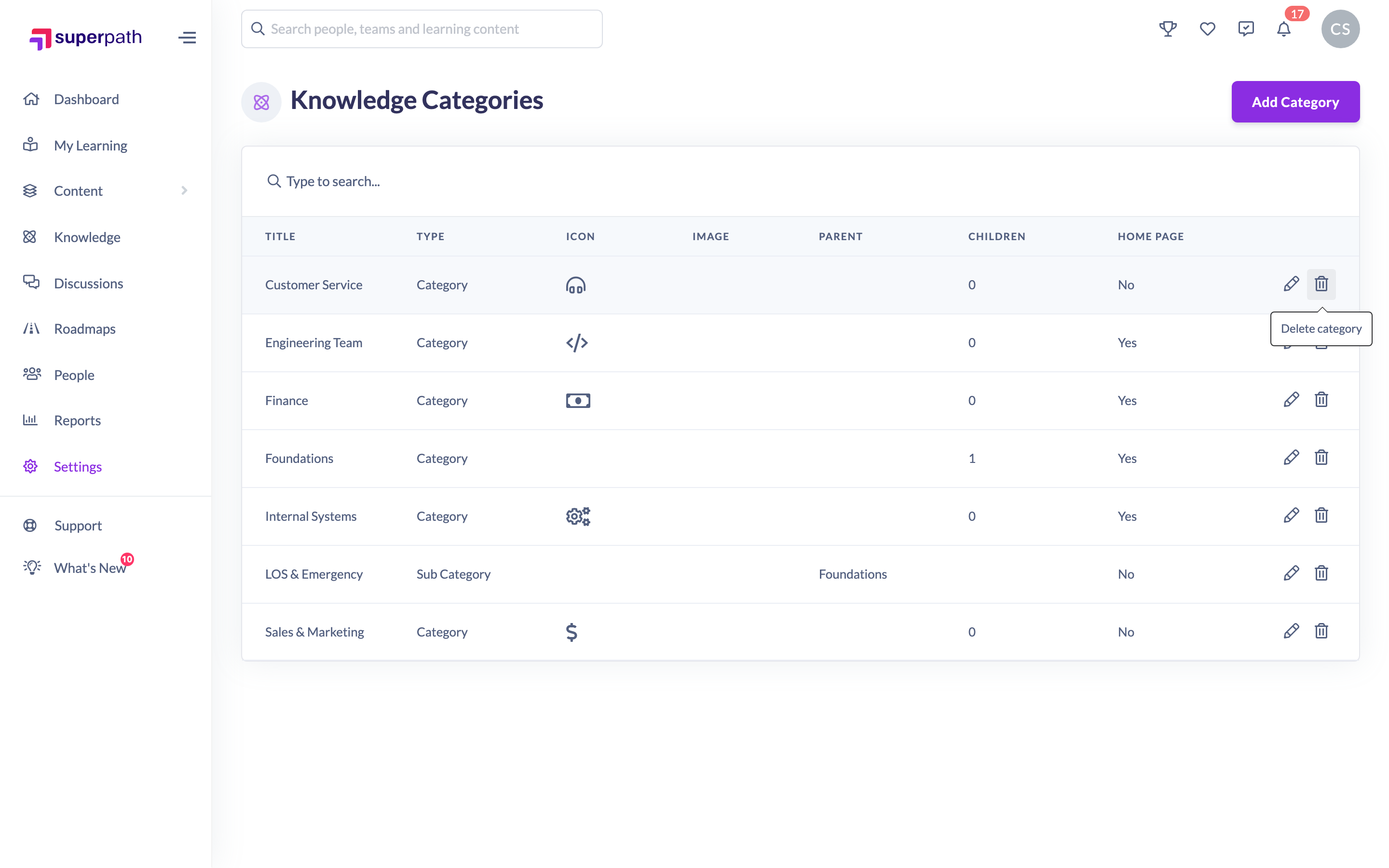
Task: Open the Content section
Action: (x=78, y=190)
